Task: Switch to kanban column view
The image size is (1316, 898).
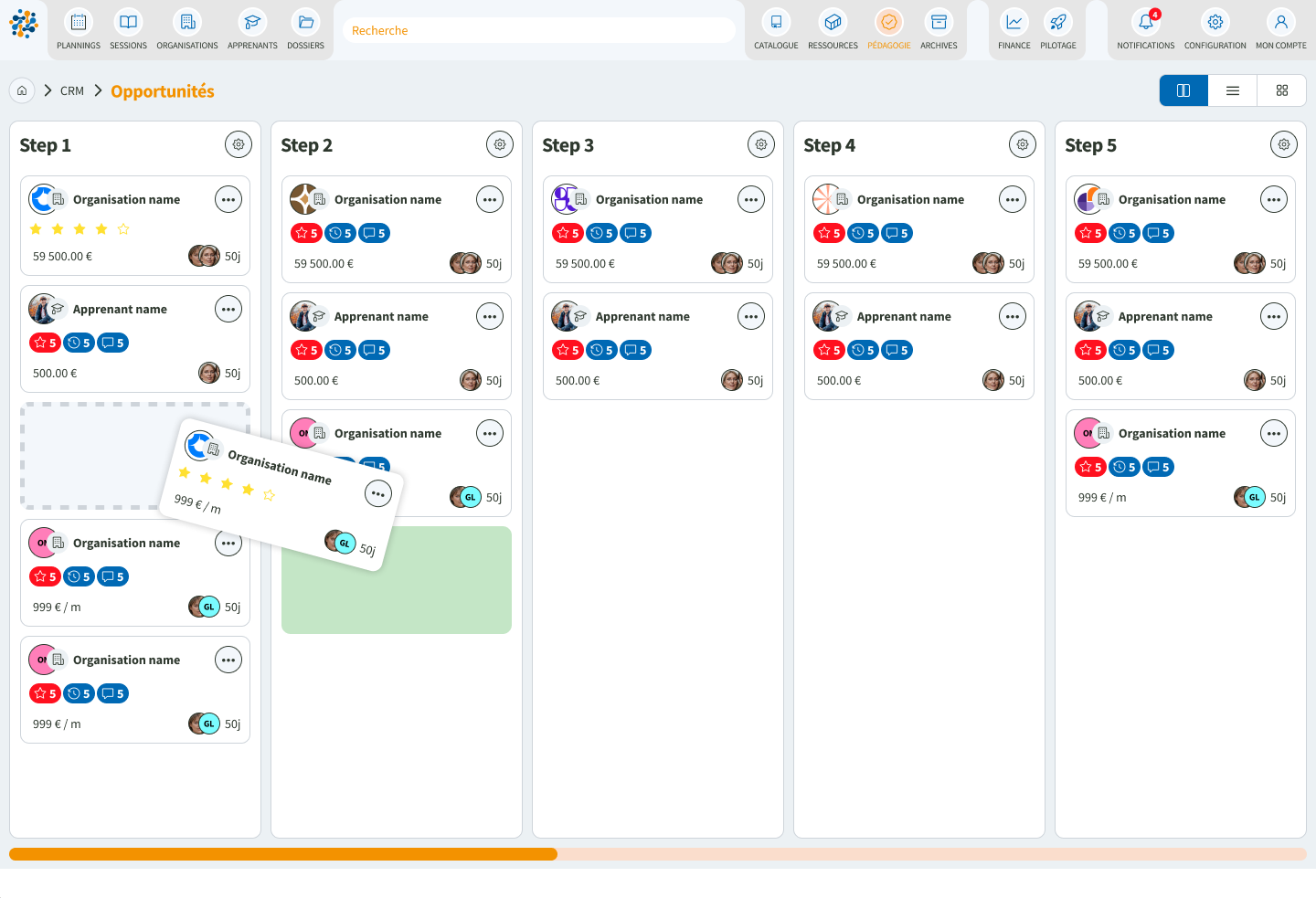Action: 1183,90
